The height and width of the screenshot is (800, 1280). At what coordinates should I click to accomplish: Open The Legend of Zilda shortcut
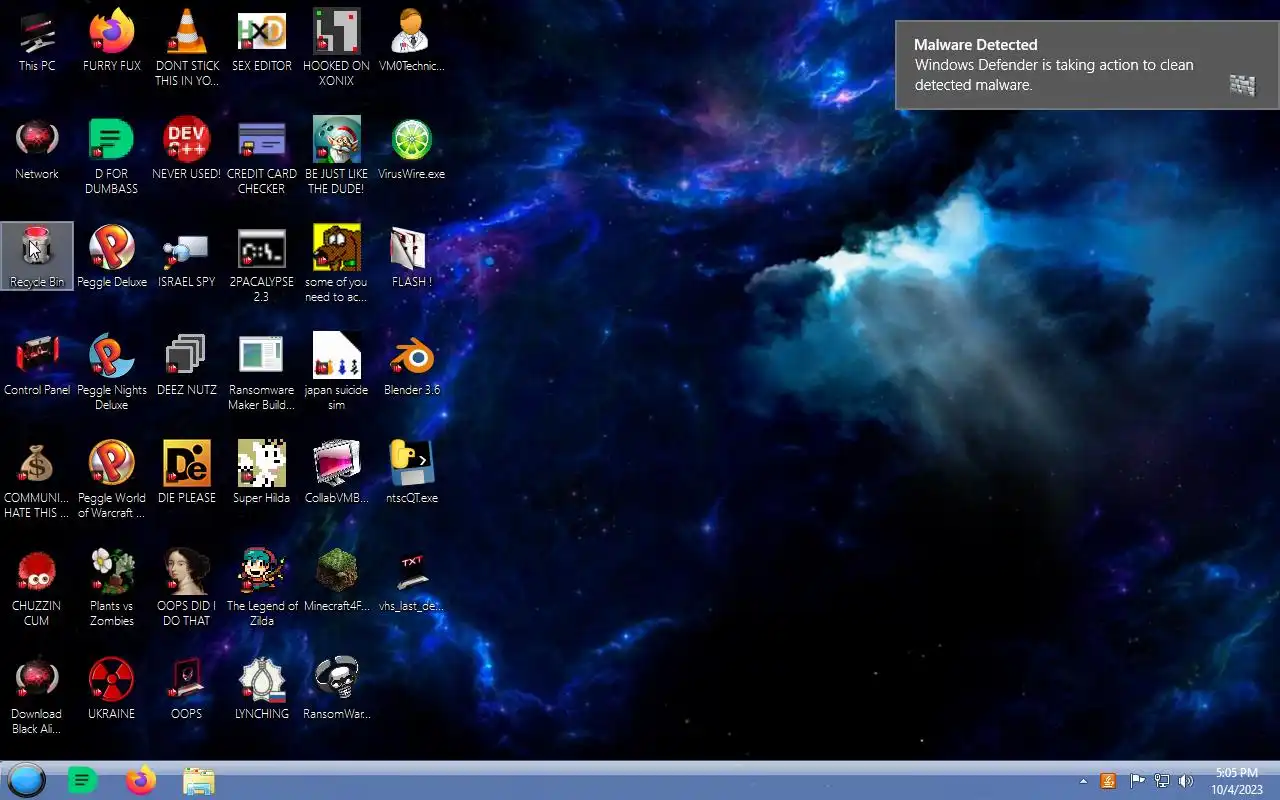coord(262,589)
